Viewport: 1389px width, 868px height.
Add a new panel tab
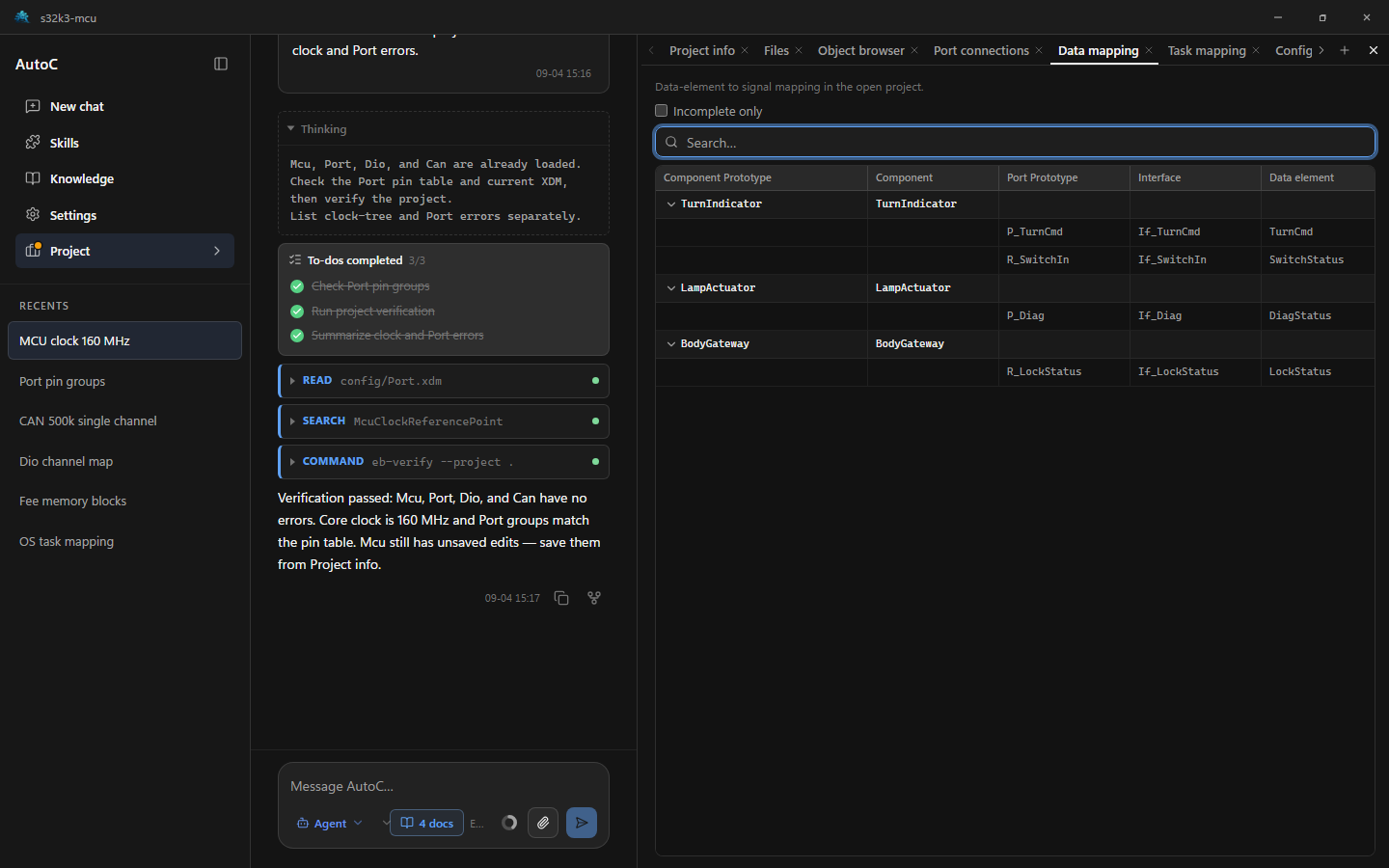[x=1345, y=50]
